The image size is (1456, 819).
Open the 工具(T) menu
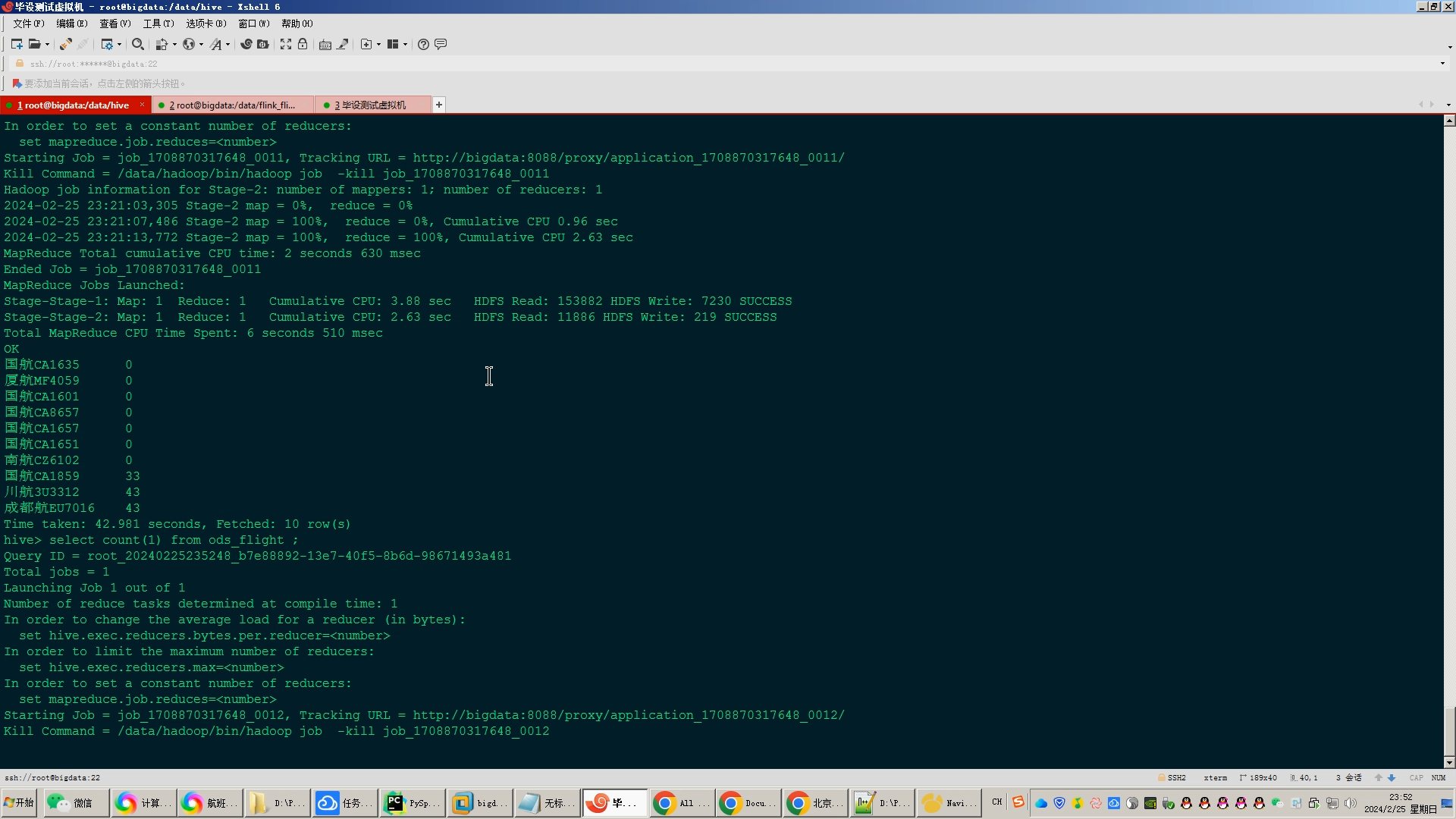(158, 24)
